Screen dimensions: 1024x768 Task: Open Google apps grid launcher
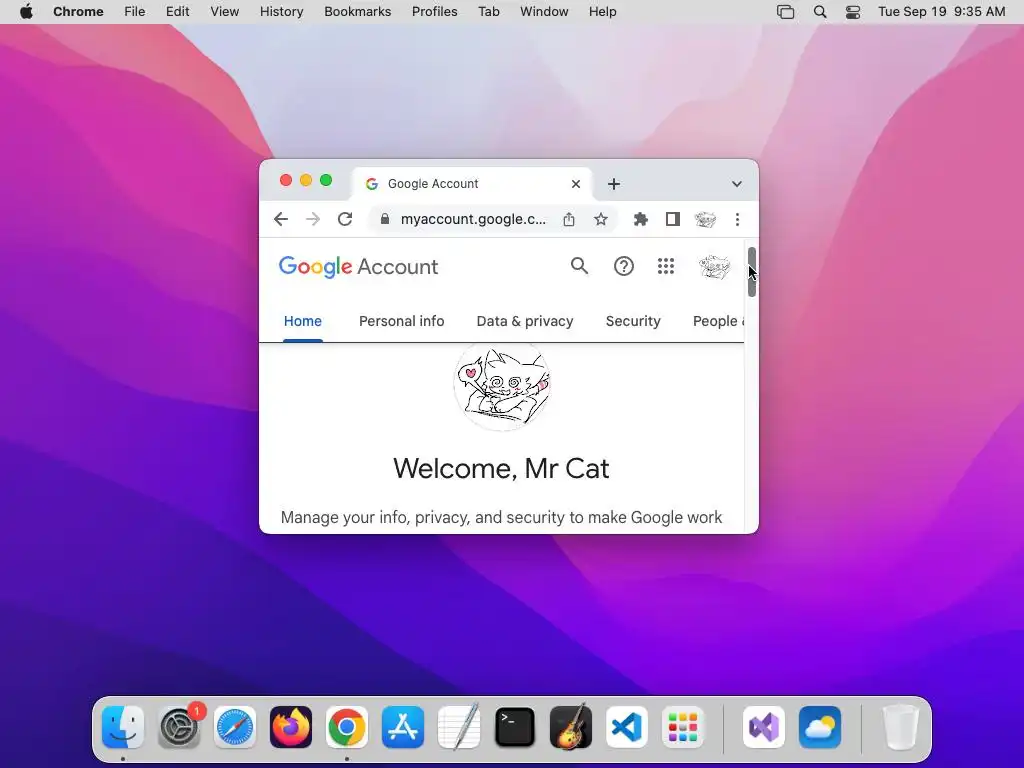pos(665,266)
